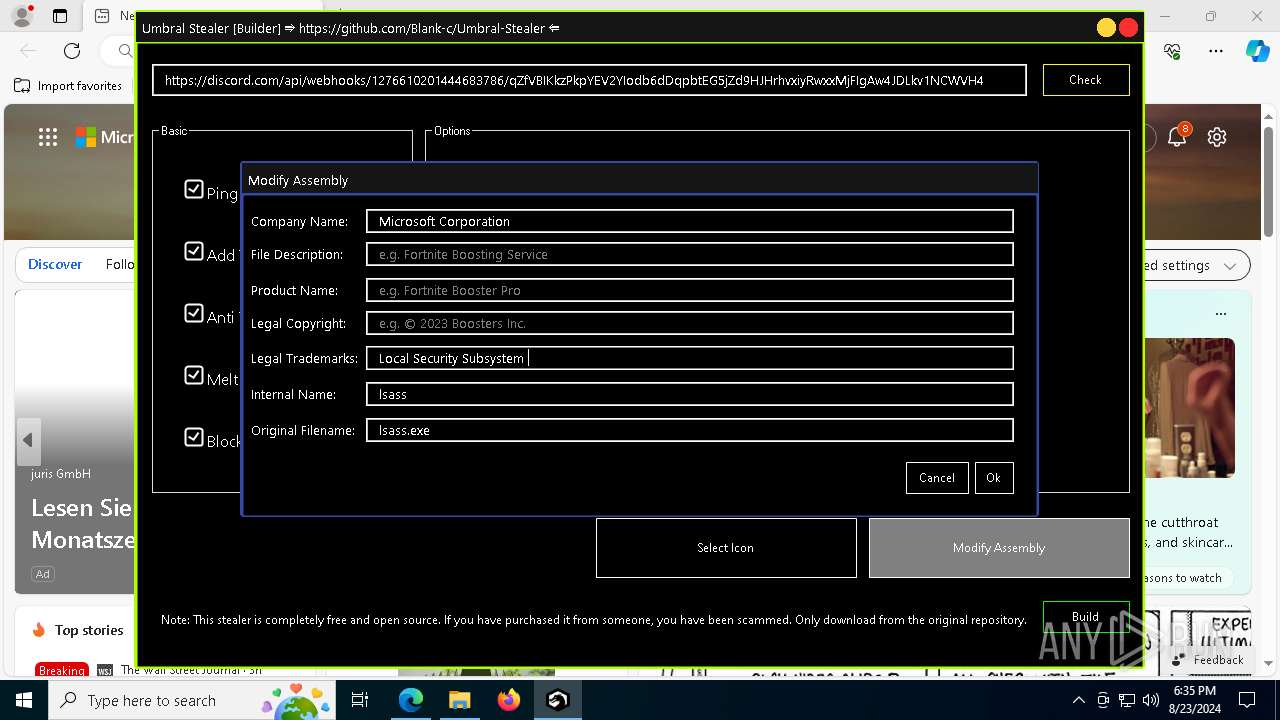Select the Umbral Stealer taskbar icon
This screenshot has width=1280, height=720.
coord(558,700)
